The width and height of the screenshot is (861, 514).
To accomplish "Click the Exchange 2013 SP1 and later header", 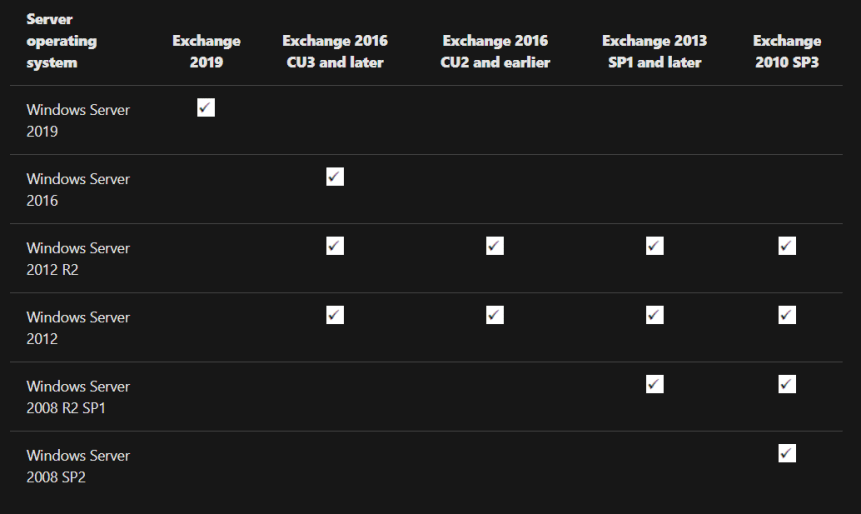I will click(654, 52).
